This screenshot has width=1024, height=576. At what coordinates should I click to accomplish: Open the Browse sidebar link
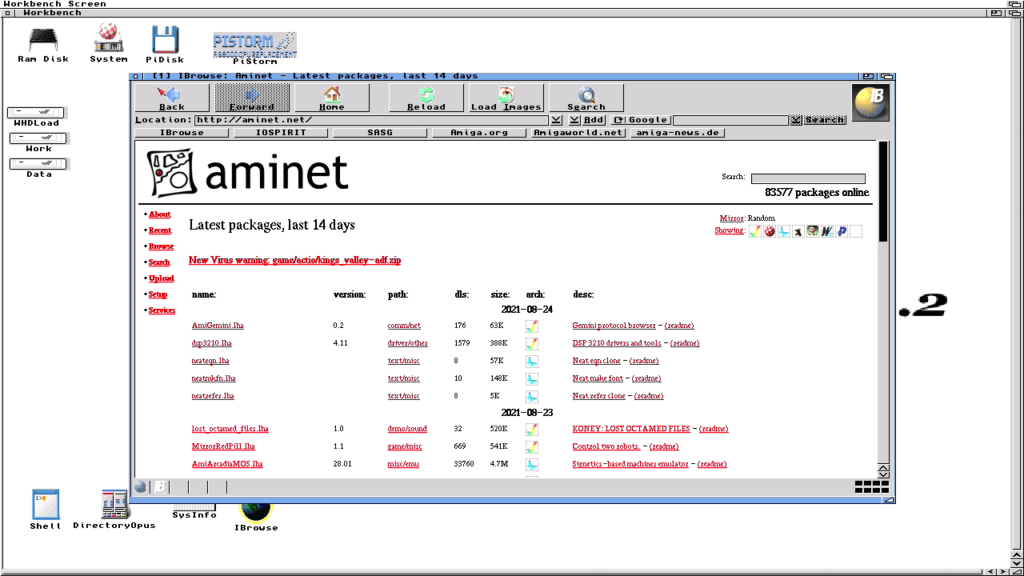coord(161,246)
